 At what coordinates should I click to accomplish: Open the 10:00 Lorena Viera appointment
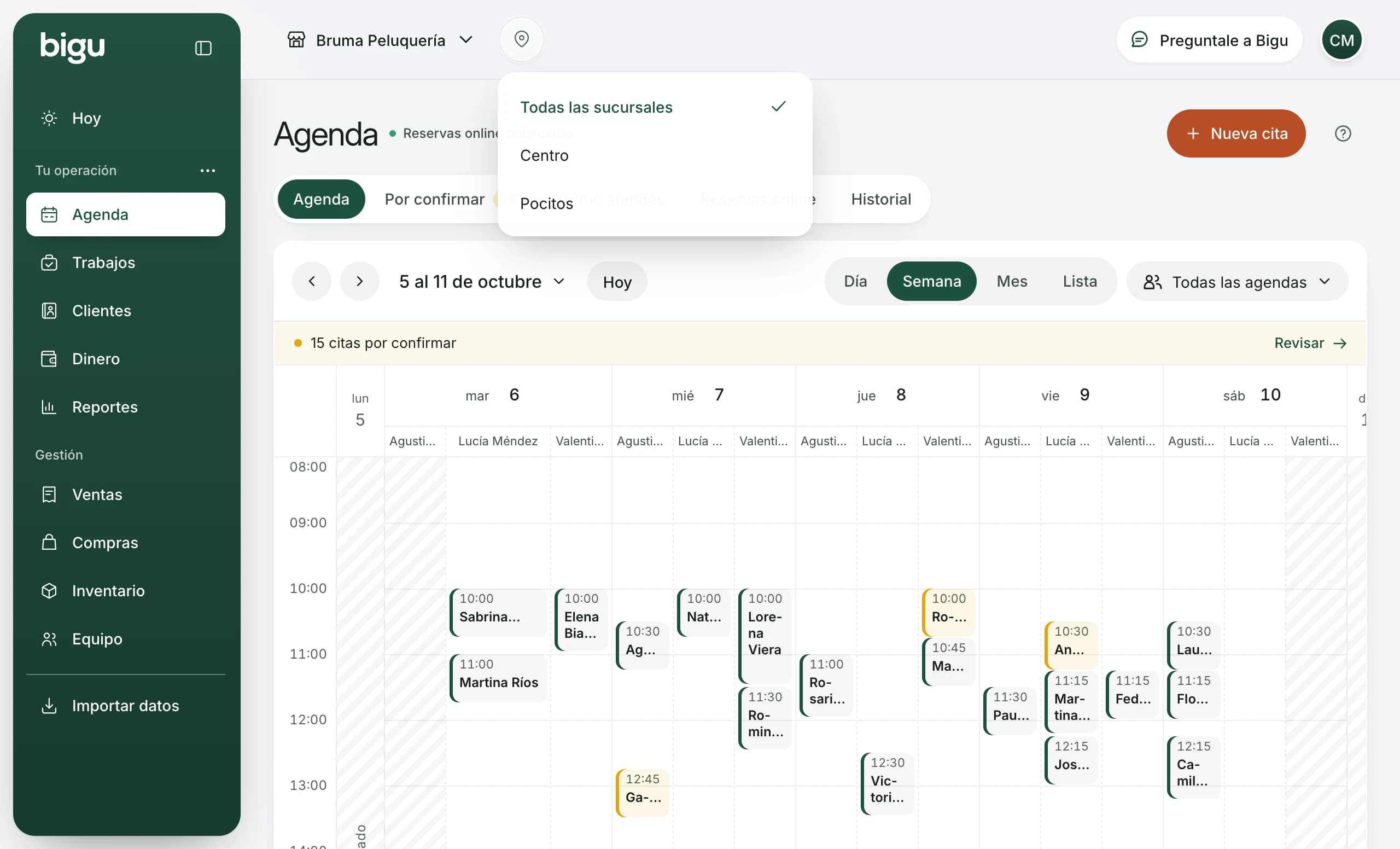765,636
